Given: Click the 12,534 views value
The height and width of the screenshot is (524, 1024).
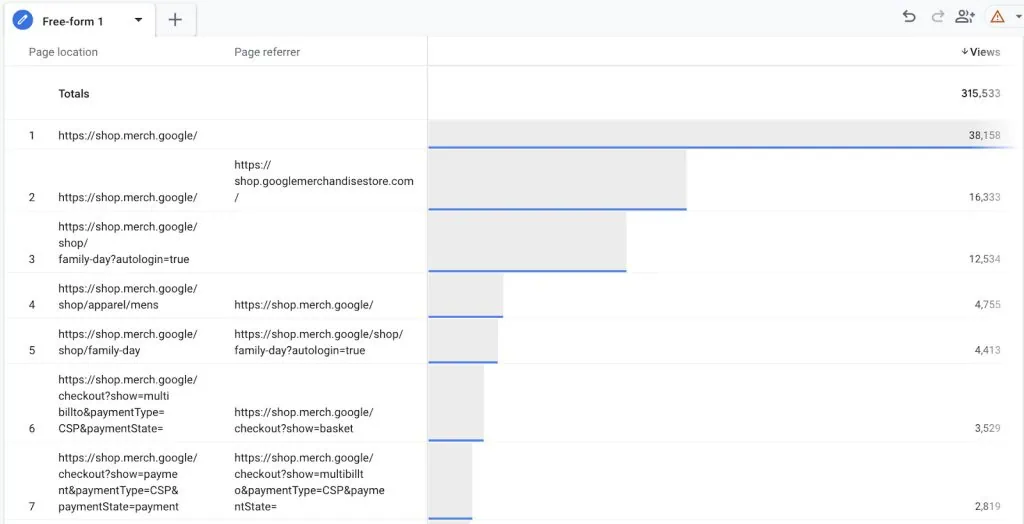Looking at the screenshot, I should tap(985, 259).
